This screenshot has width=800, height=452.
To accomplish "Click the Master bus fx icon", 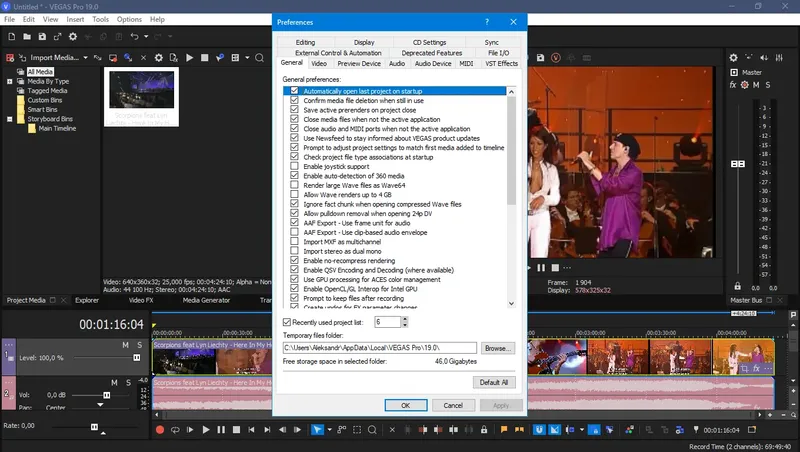I will [733, 85].
